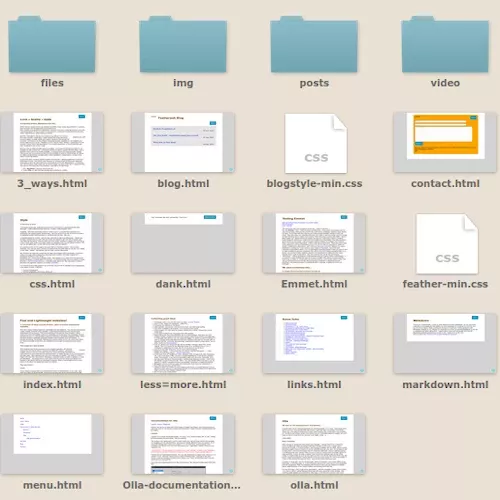Open the menu.html thumbnail

(x=52, y=444)
